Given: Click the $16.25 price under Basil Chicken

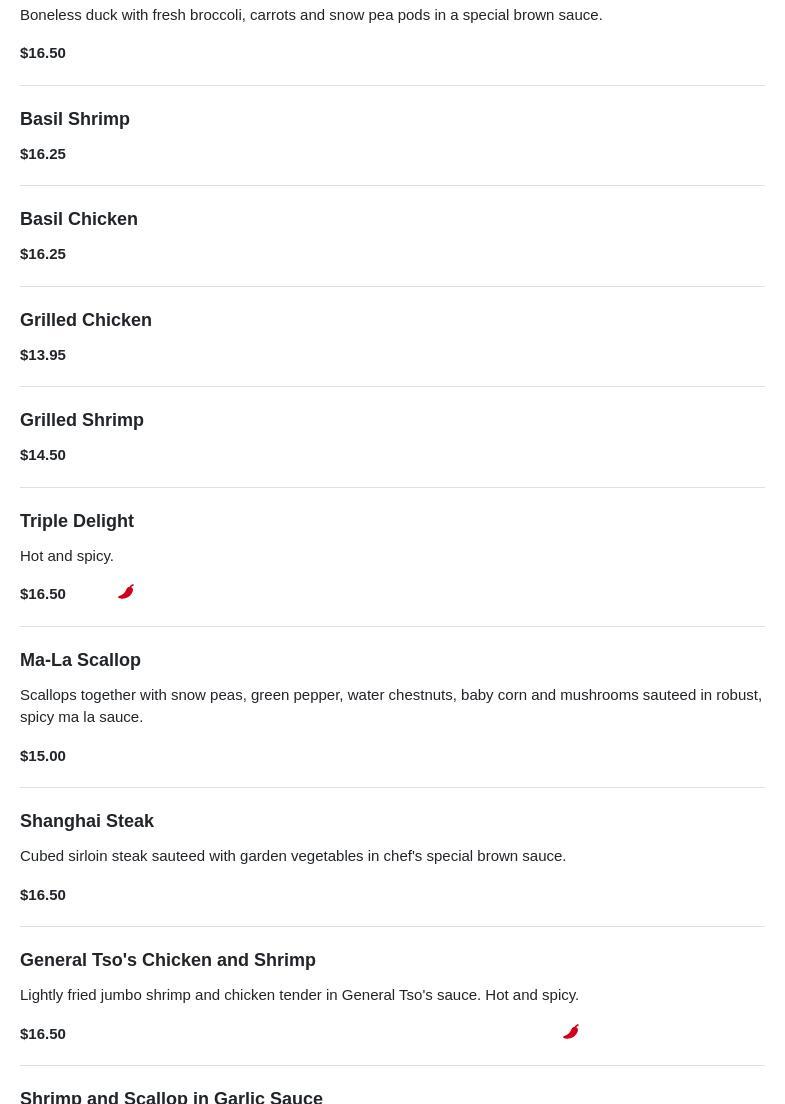Looking at the screenshot, I should [x=43, y=253].
